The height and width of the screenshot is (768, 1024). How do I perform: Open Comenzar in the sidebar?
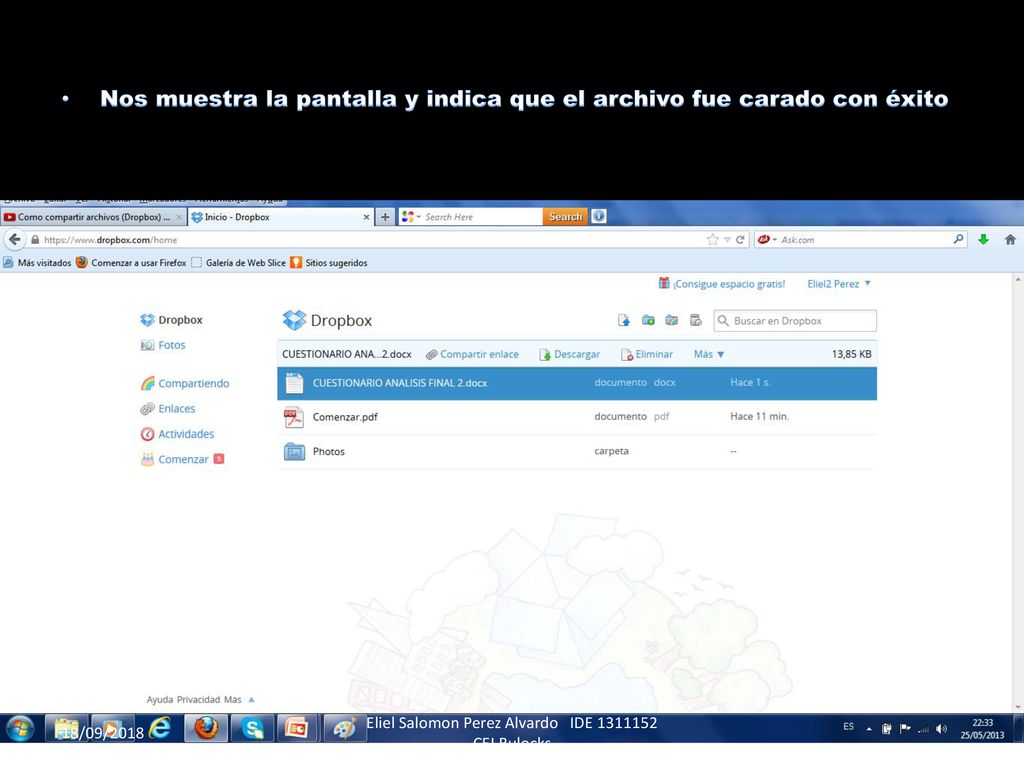pos(182,459)
